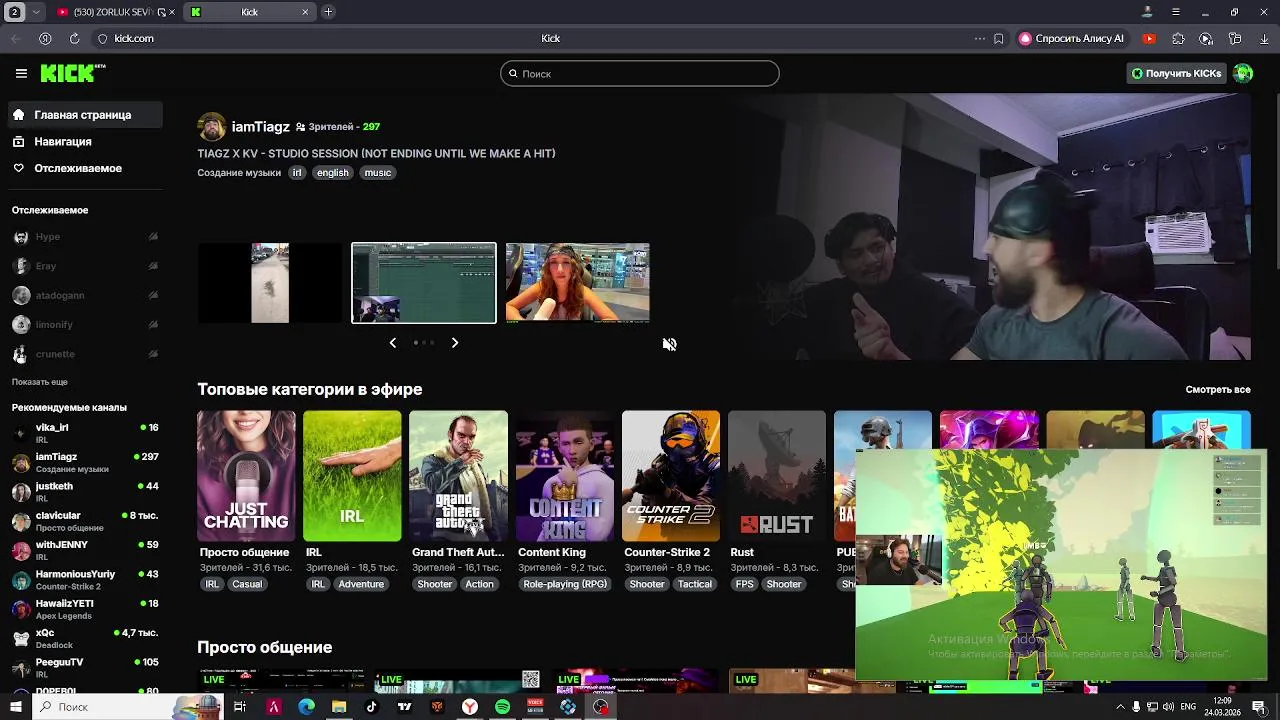Select the street walk stream thumbnail
Viewport: 1280px width, 720px height.
tap(270, 283)
